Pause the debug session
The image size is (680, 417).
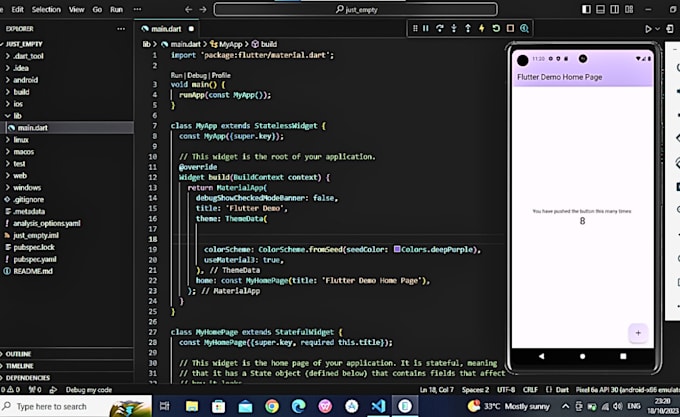[x=426, y=28]
